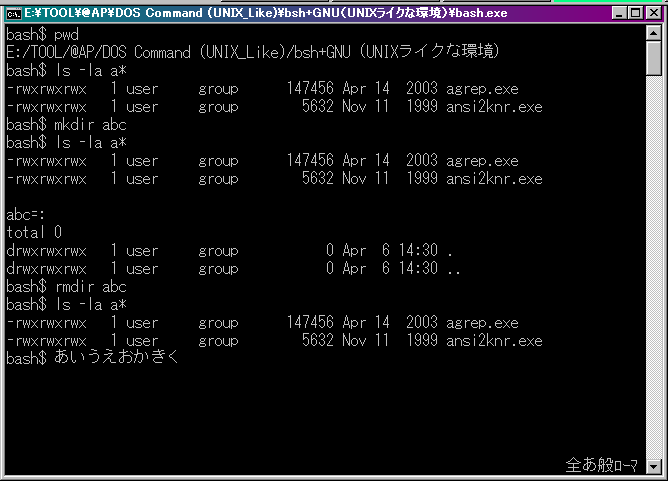Screen dimensions: 668x481
Task: Maximize the bash.exe console window
Action: click(x=635, y=13)
